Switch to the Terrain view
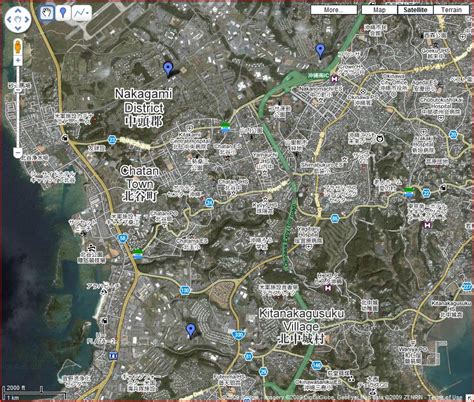The width and height of the screenshot is (474, 402). coord(451,10)
